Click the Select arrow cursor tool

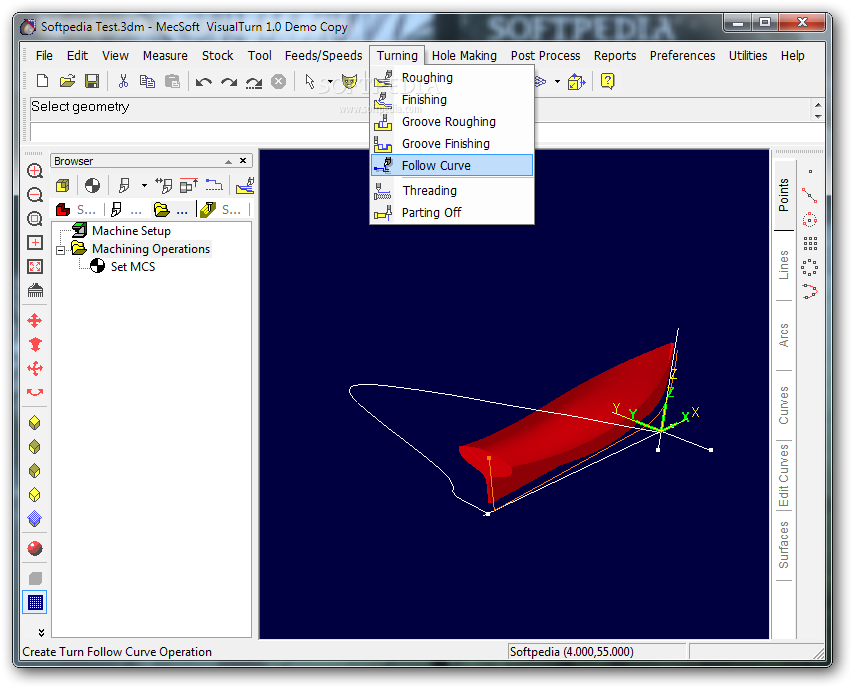point(310,82)
